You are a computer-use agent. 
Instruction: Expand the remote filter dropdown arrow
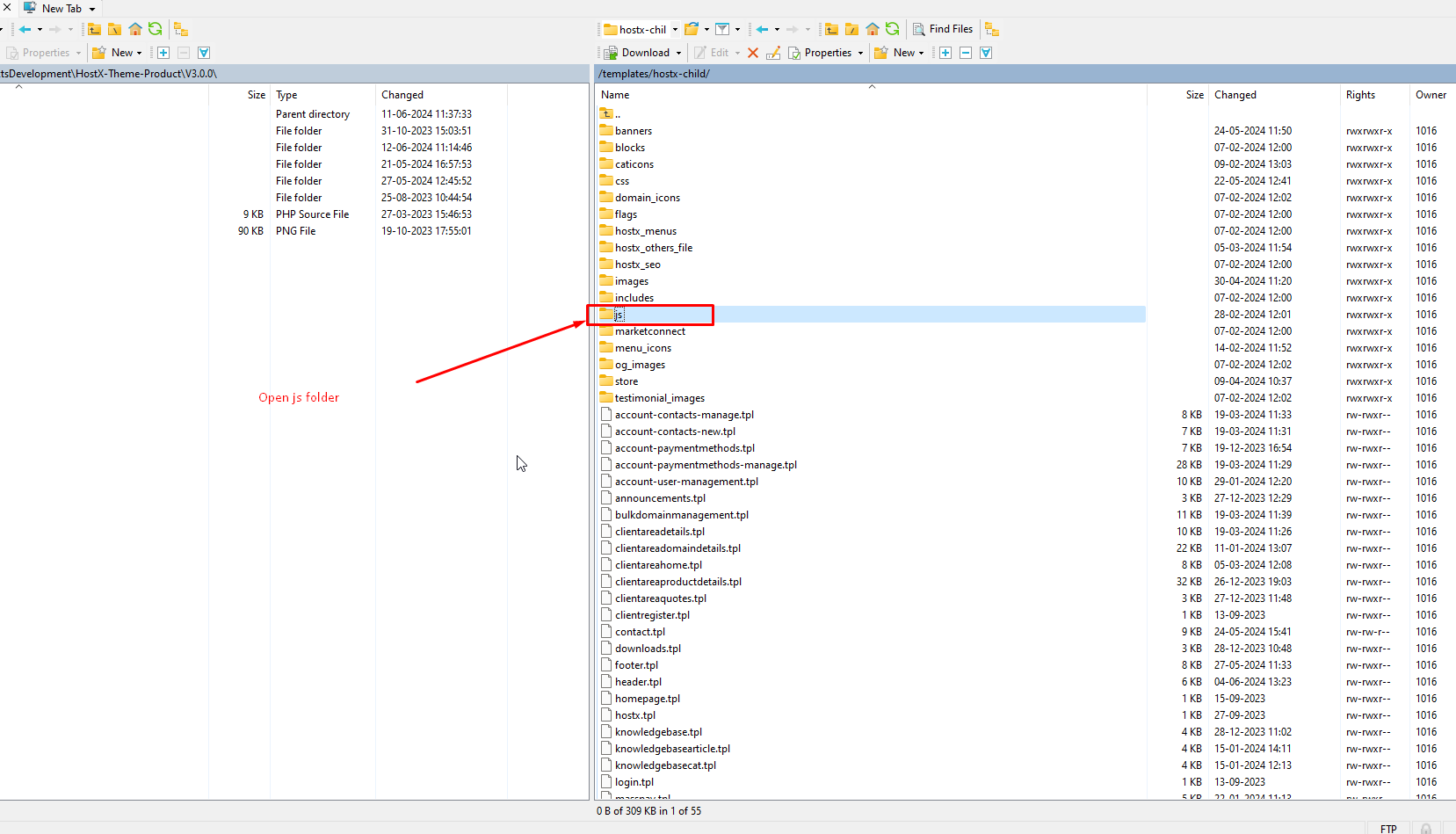click(737, 29)
